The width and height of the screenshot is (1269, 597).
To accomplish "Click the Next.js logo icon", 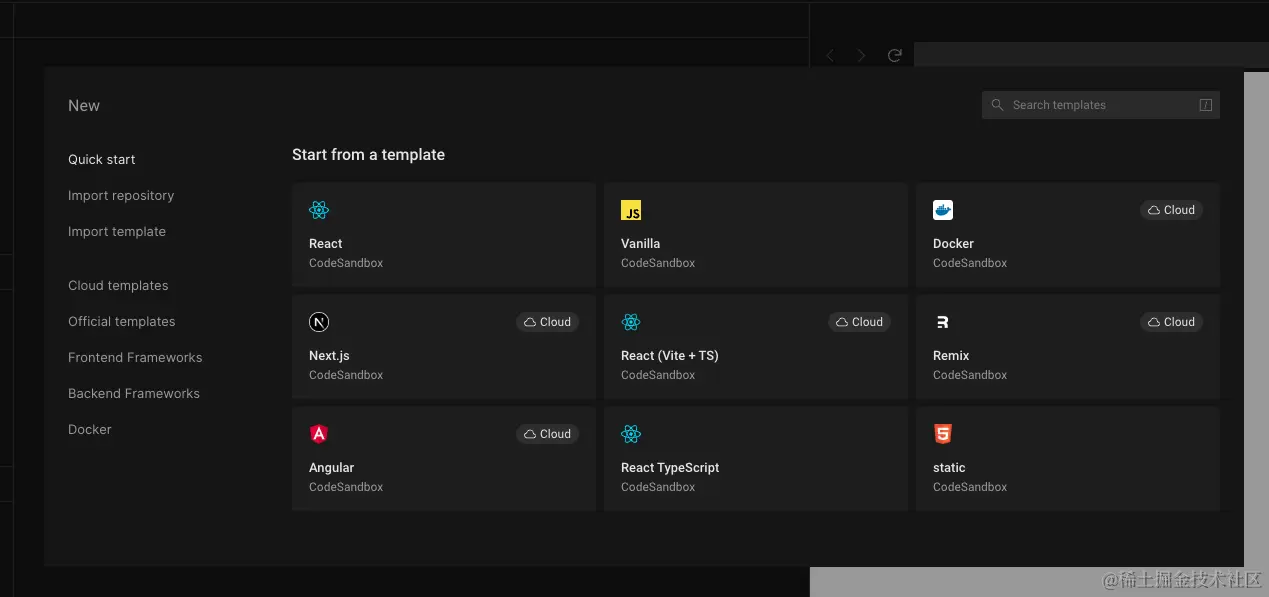I will point(319,322).
